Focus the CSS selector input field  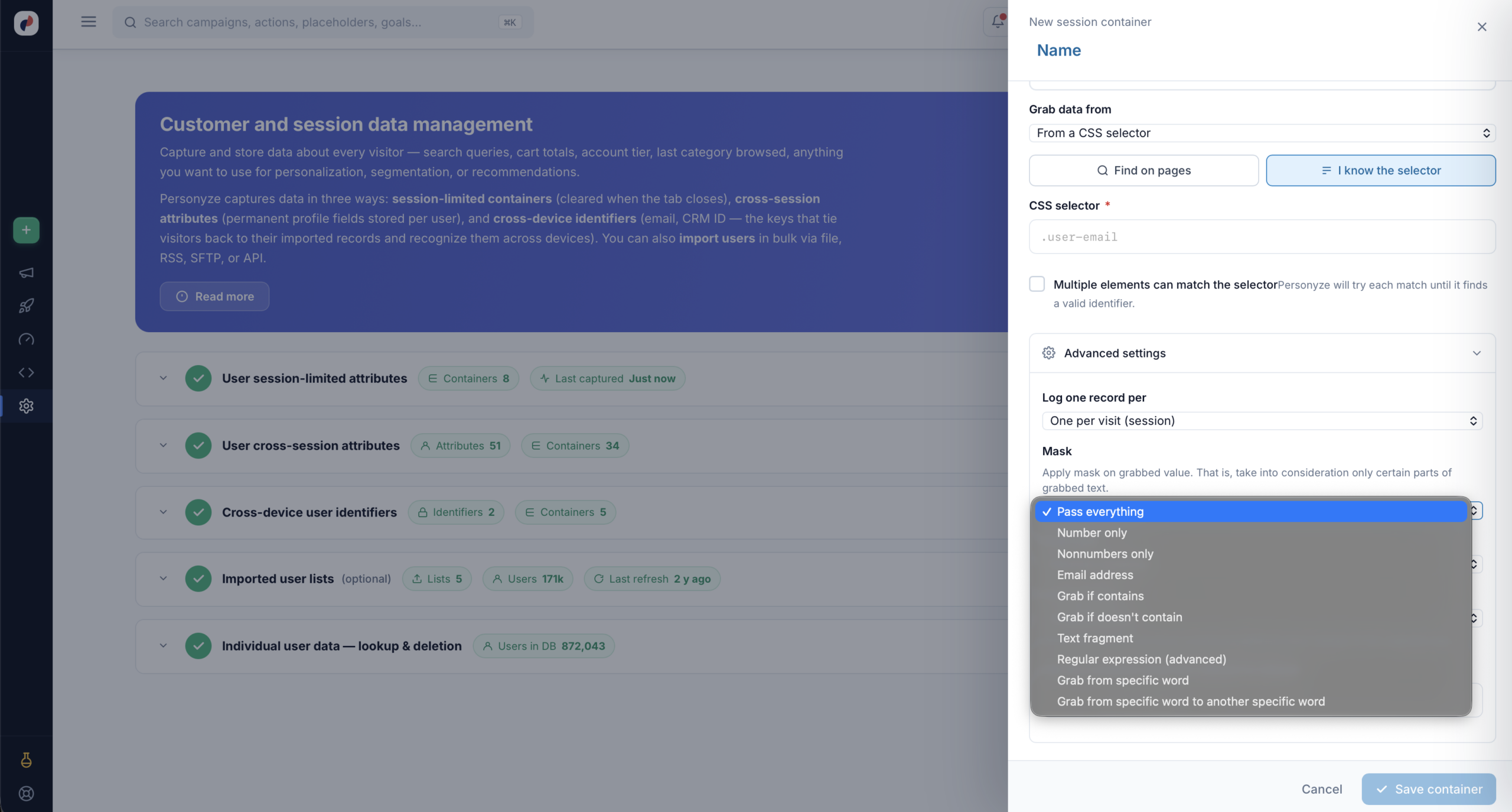tap(1262, 237)
